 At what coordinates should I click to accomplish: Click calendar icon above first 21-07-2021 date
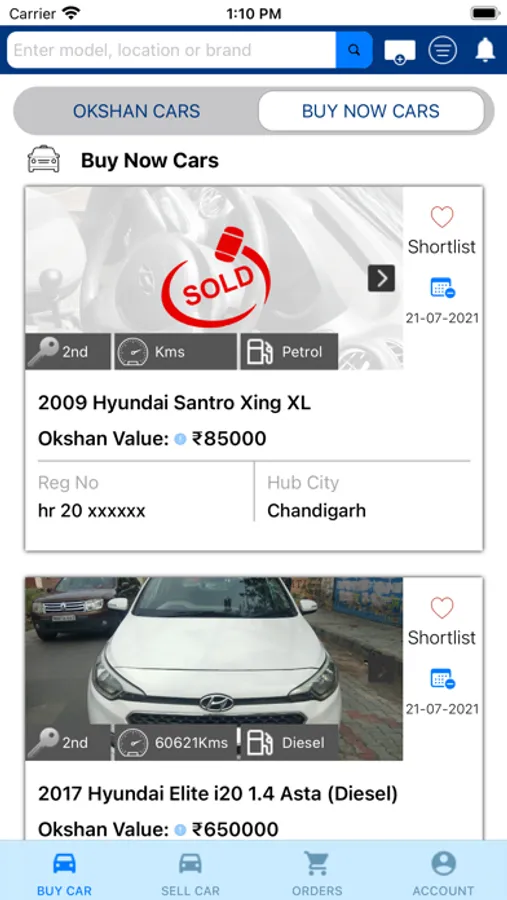443,288
